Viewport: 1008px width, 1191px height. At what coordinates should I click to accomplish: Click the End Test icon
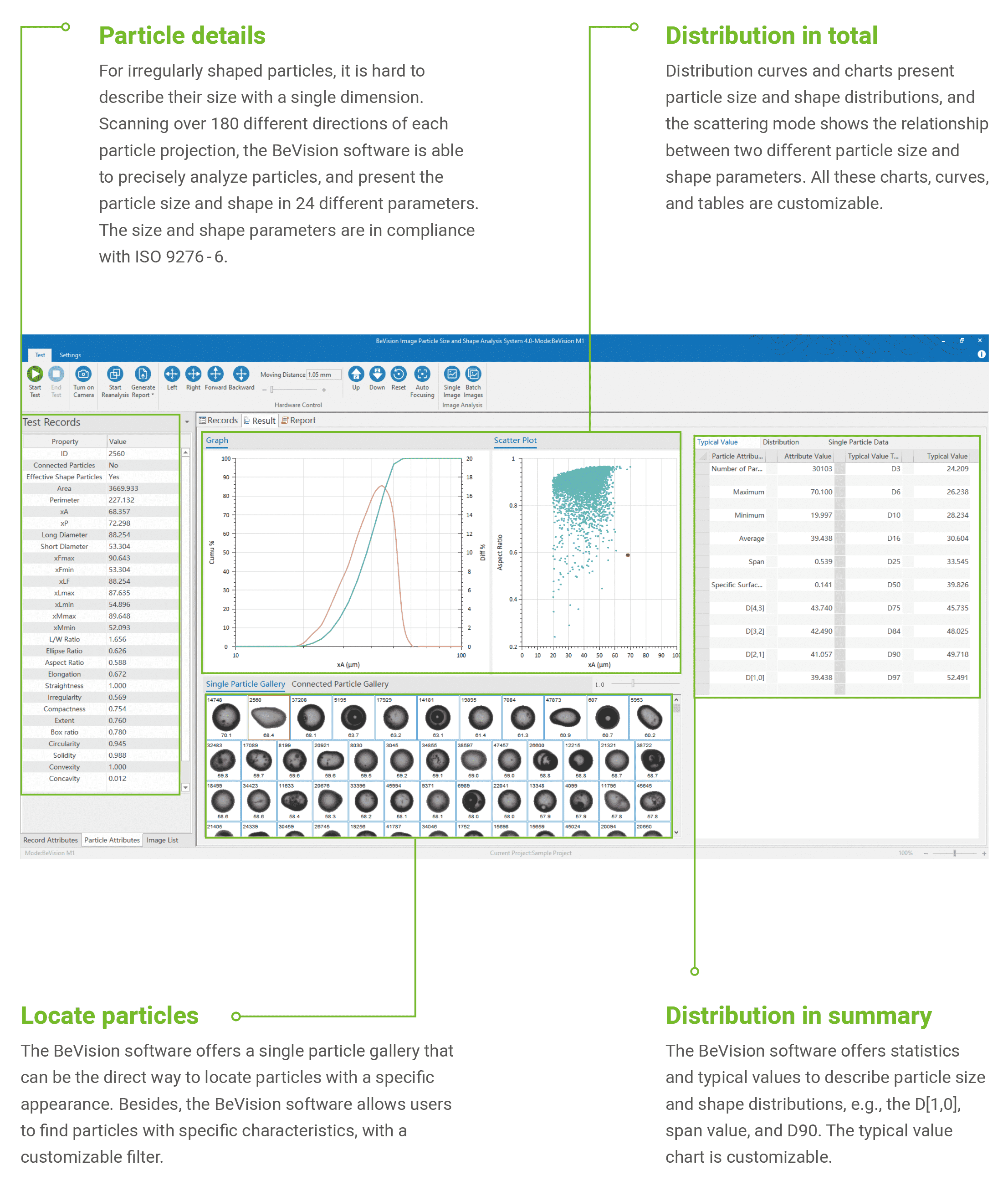tap(56, 375)
